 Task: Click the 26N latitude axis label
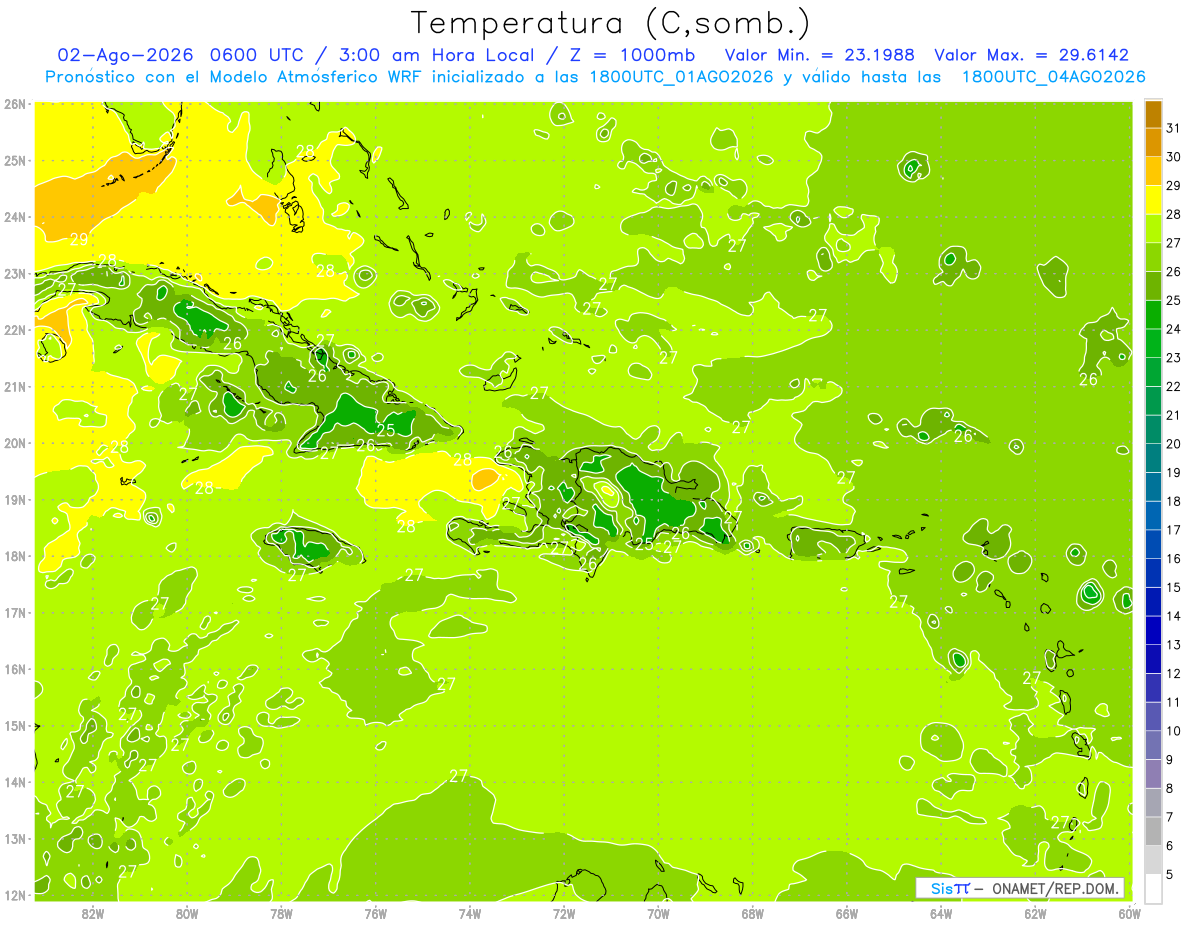coord(15,104)
